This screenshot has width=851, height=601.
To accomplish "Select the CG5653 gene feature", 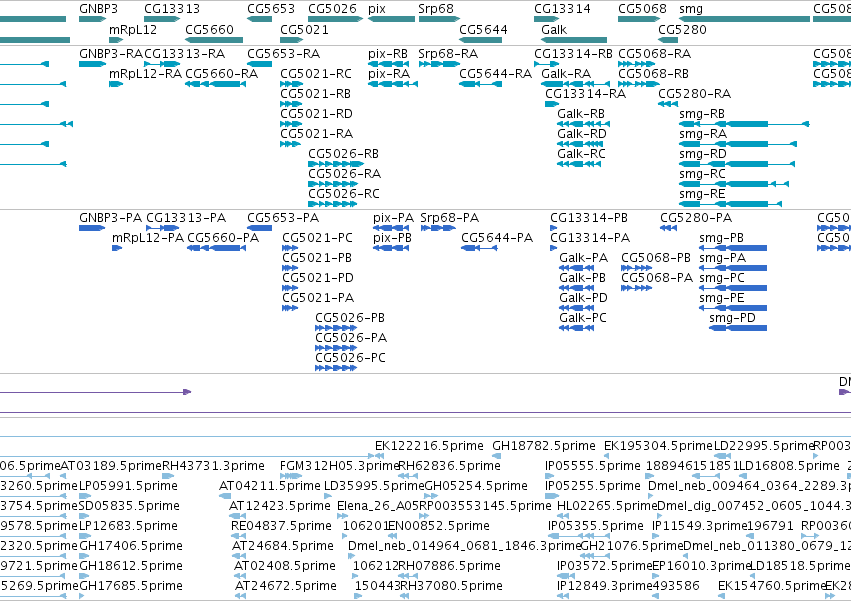I will pos(259,19).
